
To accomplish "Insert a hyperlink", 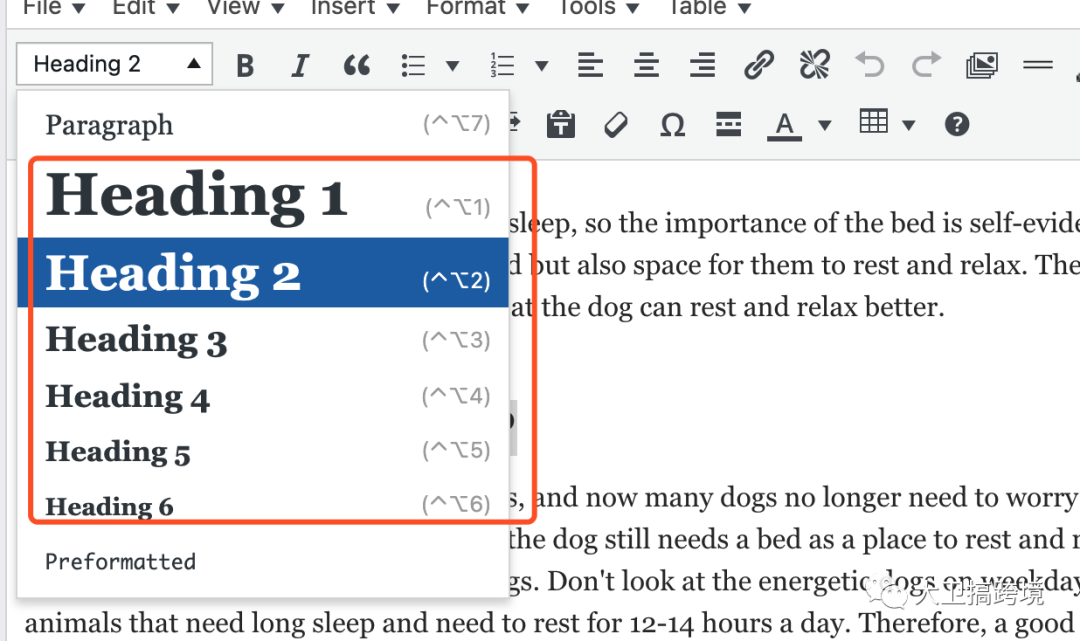I will (x=759, y=63).
